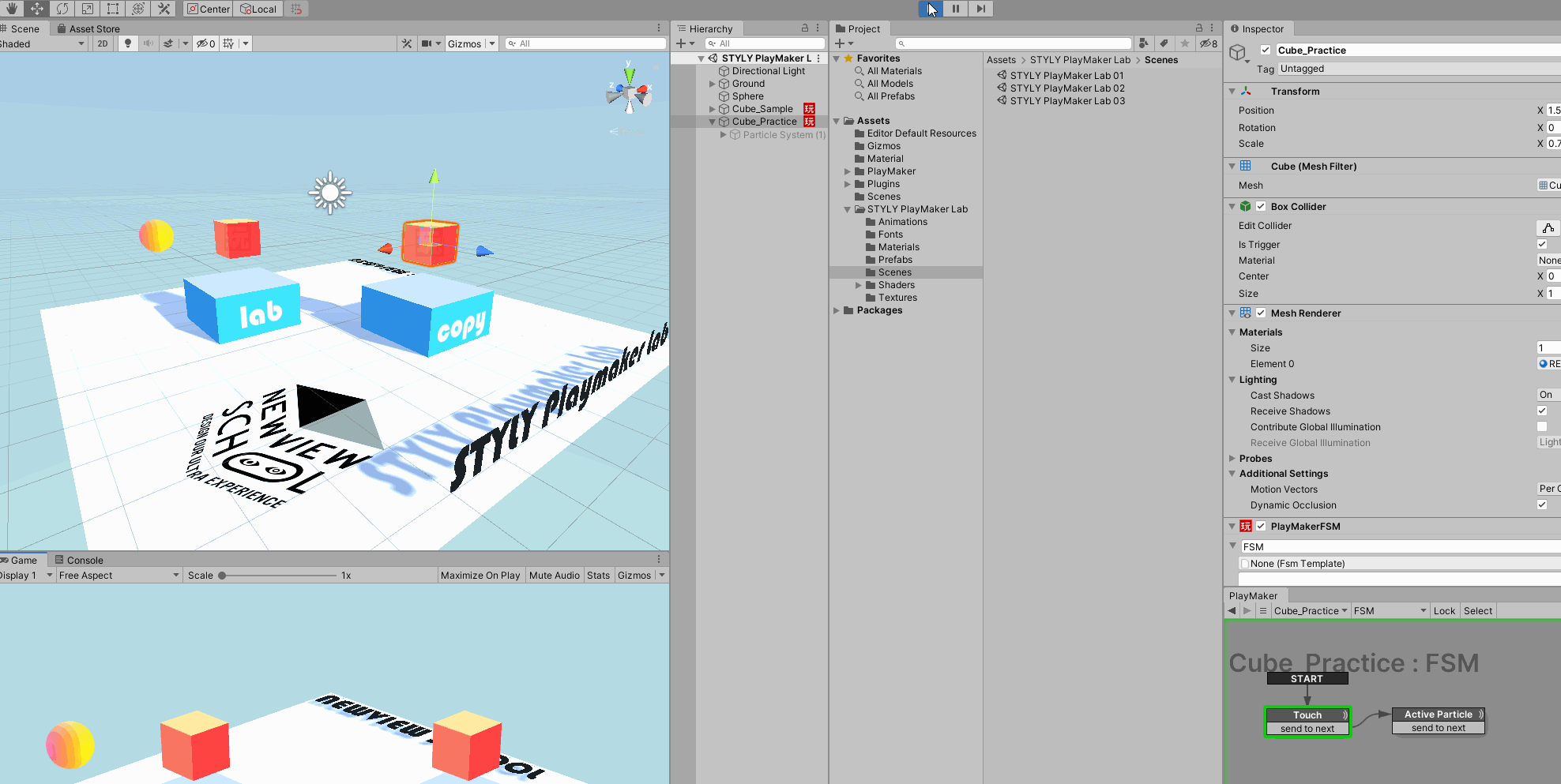Open Hierarchy panel options menu
The image size is (1561, 784).
coord(818,28)
